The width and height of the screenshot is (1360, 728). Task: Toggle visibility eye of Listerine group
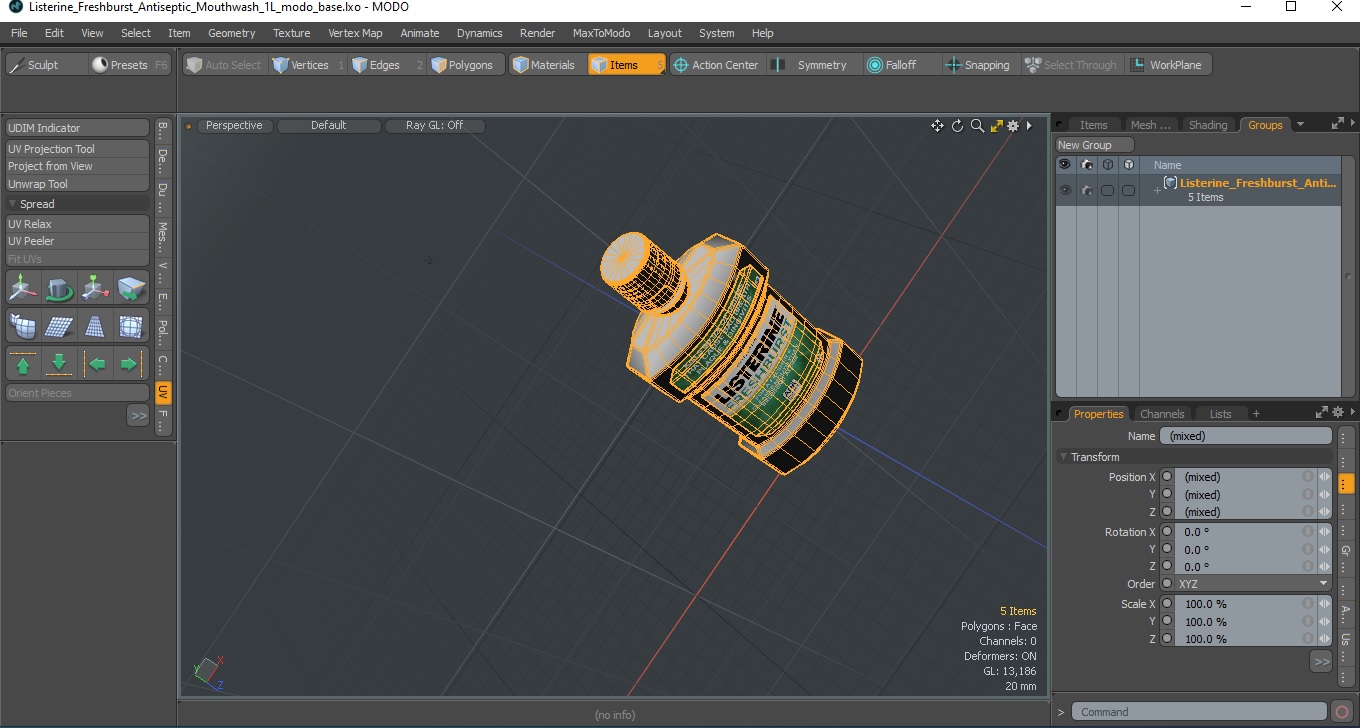1065,190
